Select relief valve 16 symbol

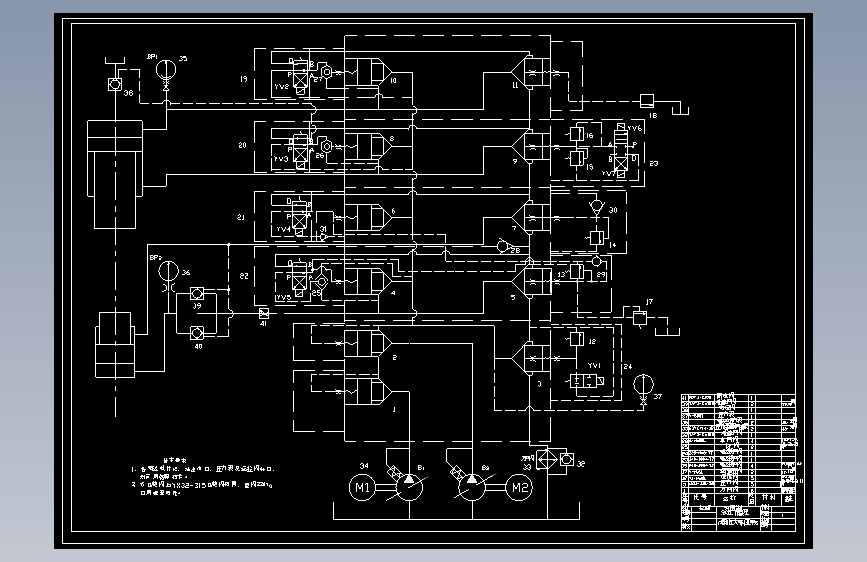click(576, 134)
